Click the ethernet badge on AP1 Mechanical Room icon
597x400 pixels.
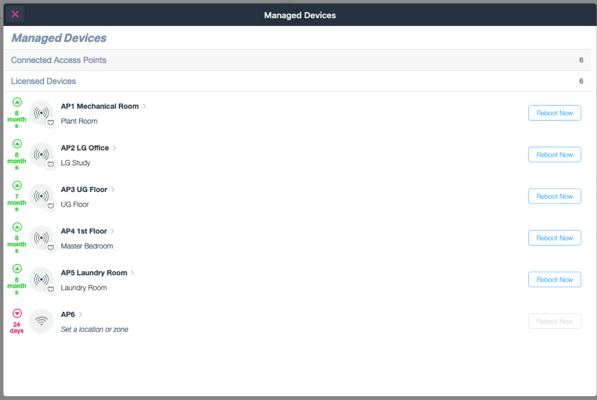tap(51, 123)
